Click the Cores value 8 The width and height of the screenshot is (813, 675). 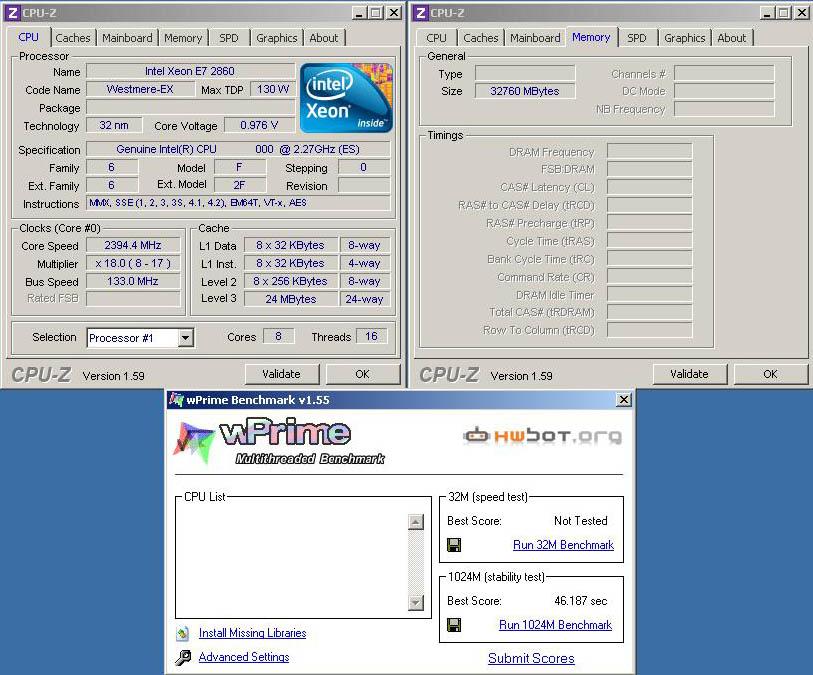pyautogui.click(x=278, y=336)
